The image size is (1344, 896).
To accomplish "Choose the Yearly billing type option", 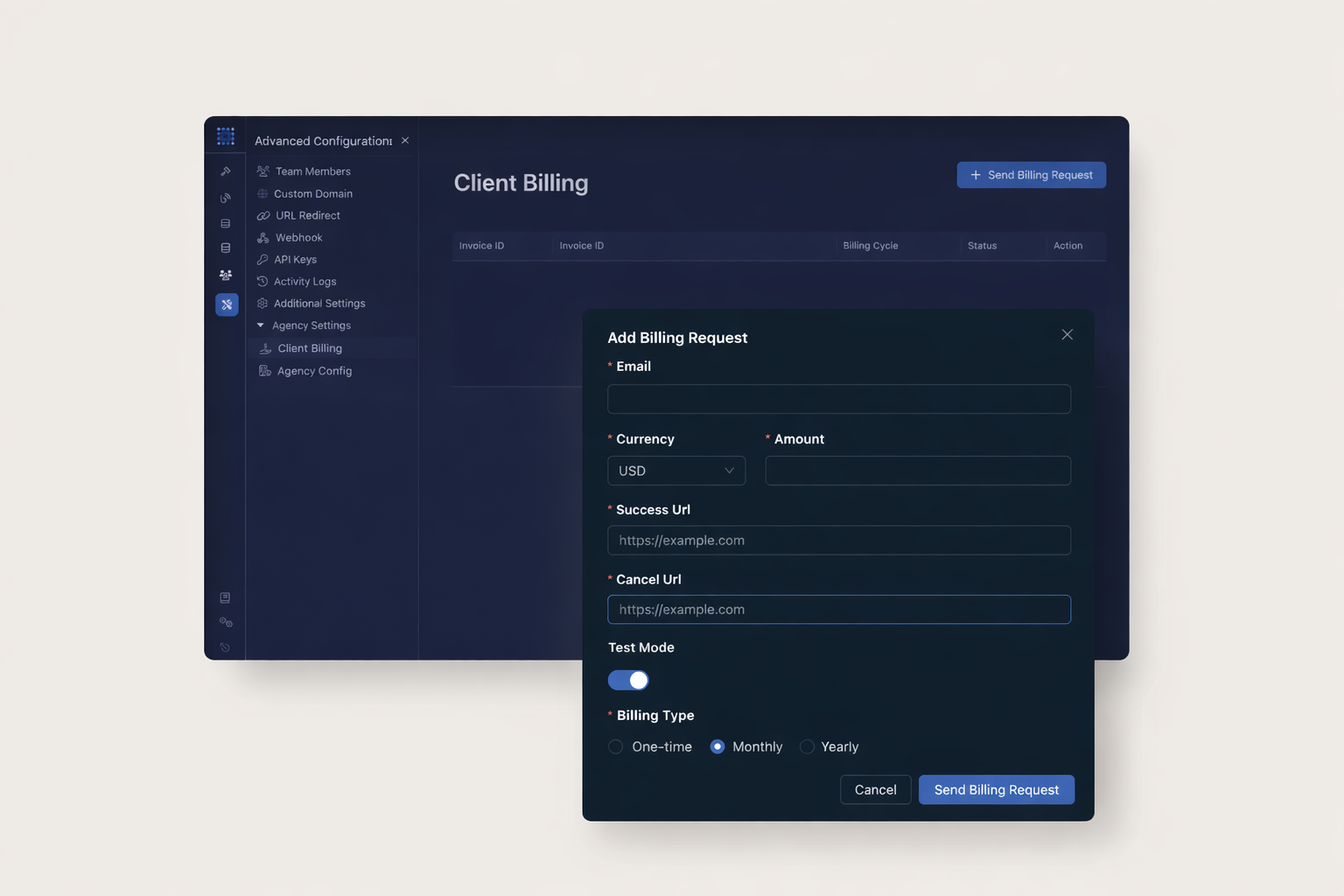I will click(808, 746).
